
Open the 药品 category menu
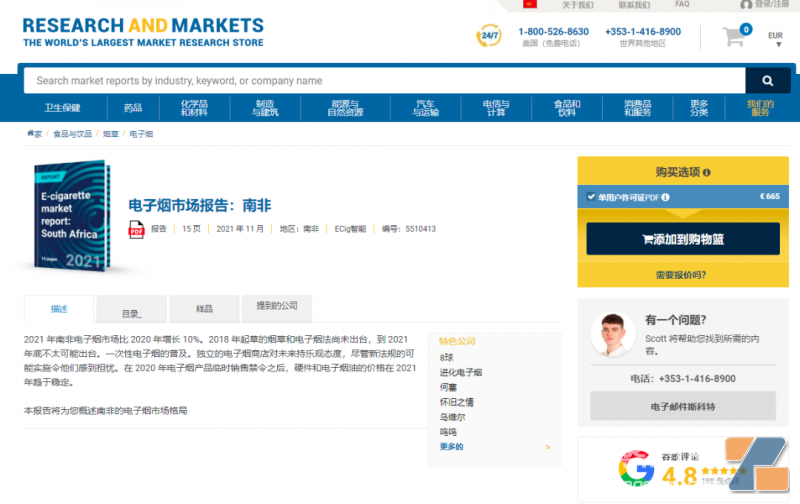pyautogui.click(x=133, y=108)
